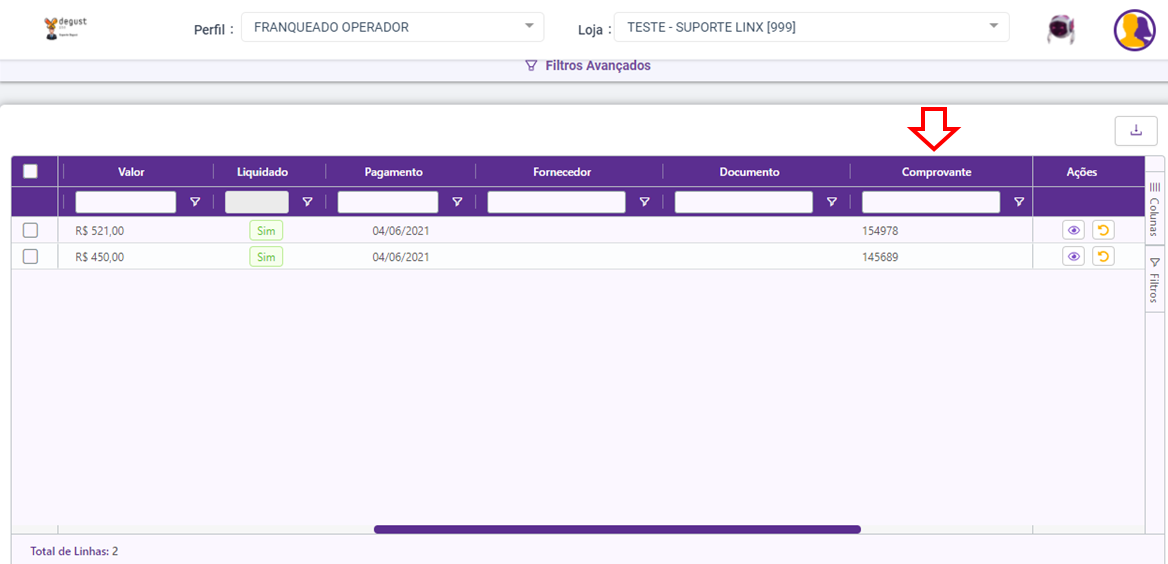Open the user profile avatar
The width and height of the screenshot is (1168, 564).
tap(1134, 30)
